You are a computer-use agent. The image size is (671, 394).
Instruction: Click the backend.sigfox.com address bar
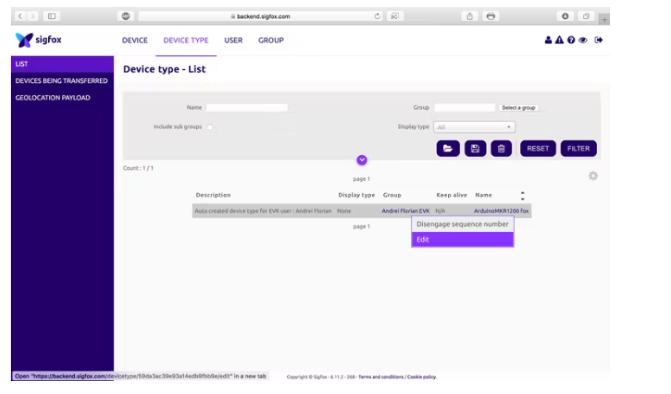pyautogui.click(x=261, y=16)
